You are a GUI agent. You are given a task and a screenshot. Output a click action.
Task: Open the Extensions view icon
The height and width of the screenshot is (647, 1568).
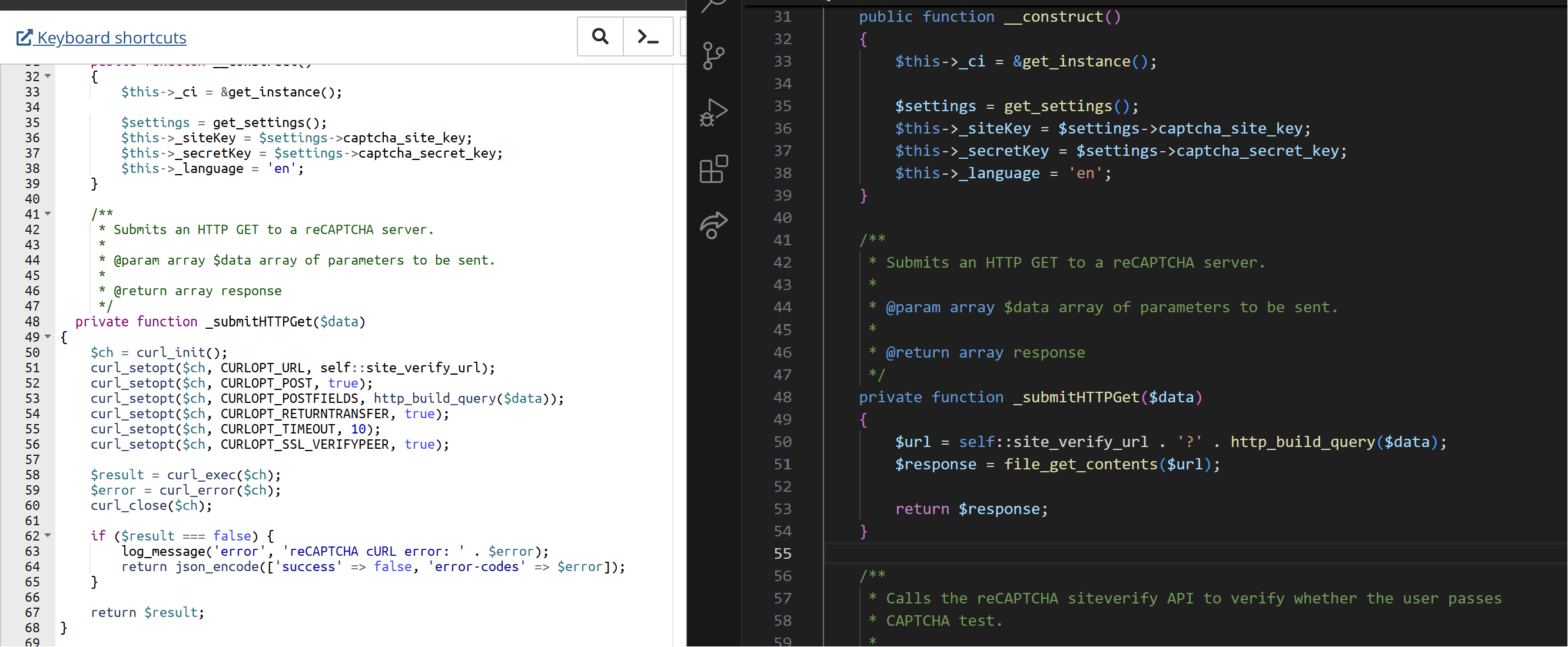[713, 169]
